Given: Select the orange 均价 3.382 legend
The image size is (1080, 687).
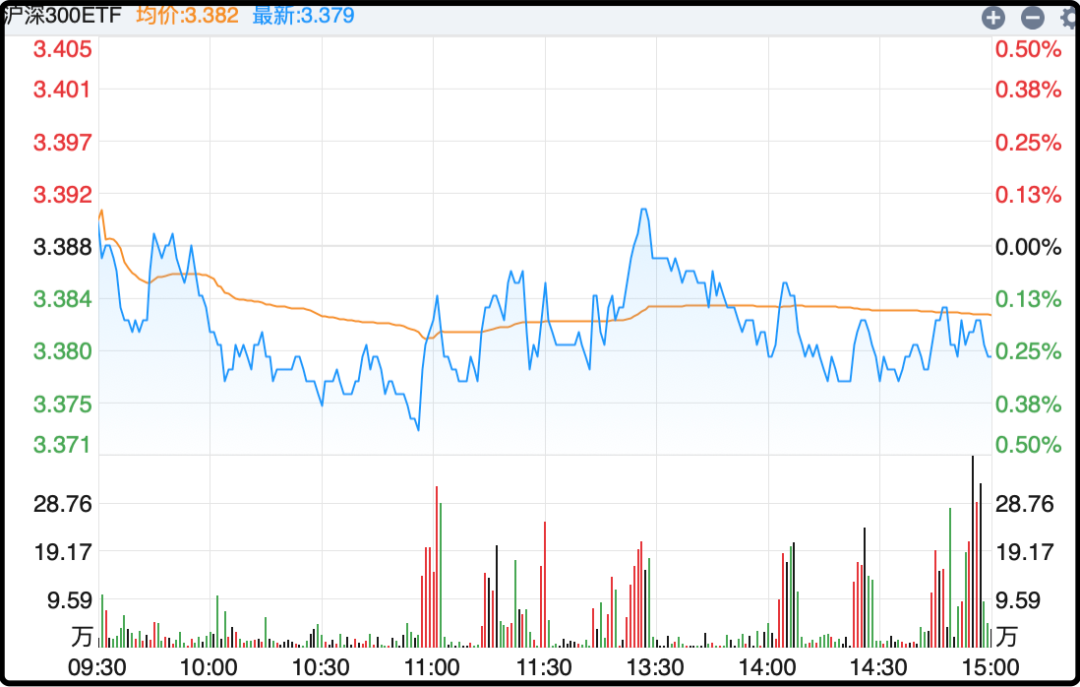Looking at the screenshot, I should click(x=187, y=15).
